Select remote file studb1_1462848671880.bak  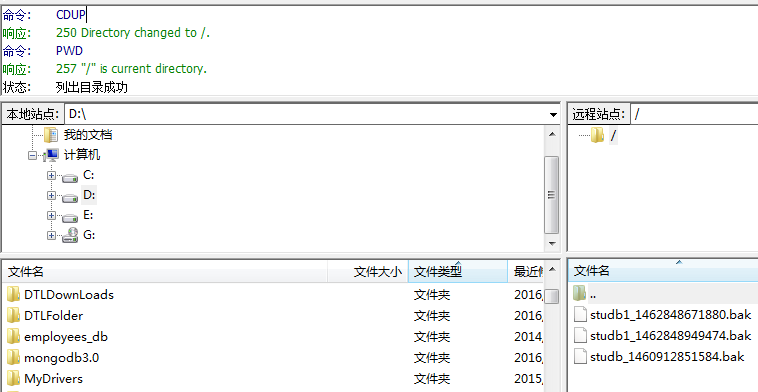click(670, 315)
